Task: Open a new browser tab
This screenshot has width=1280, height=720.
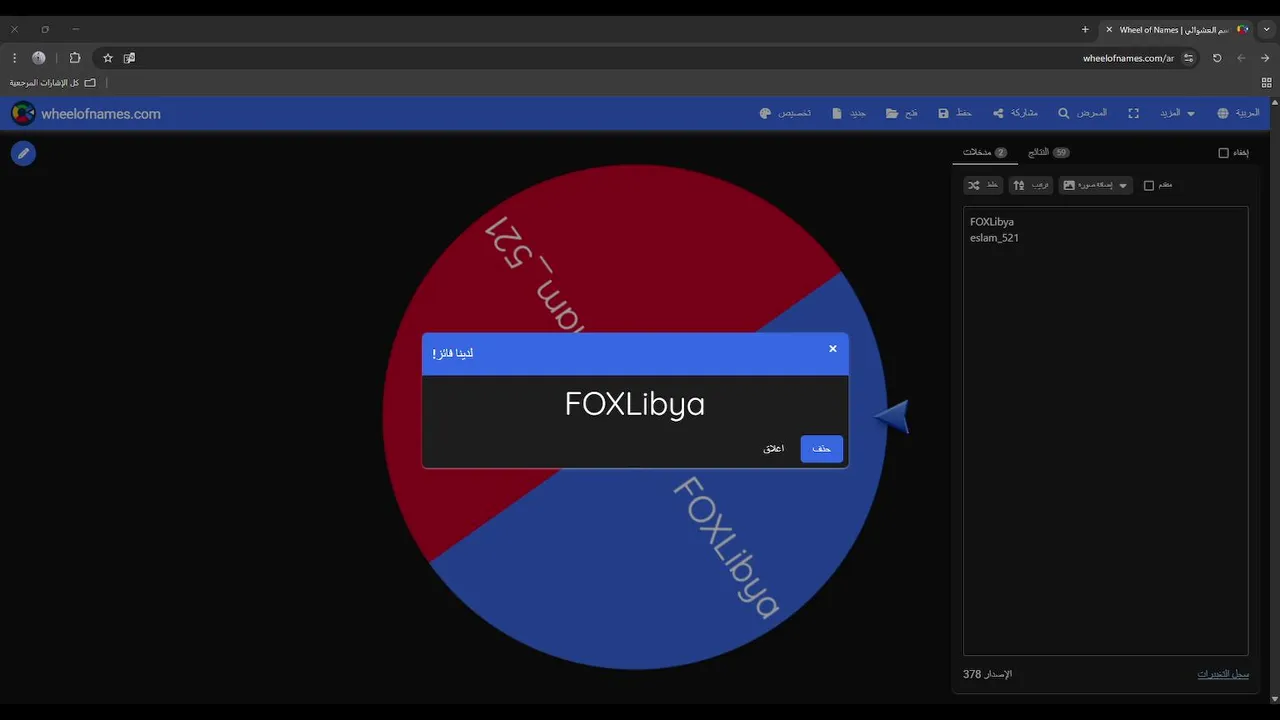Action: pos(1085,29)
